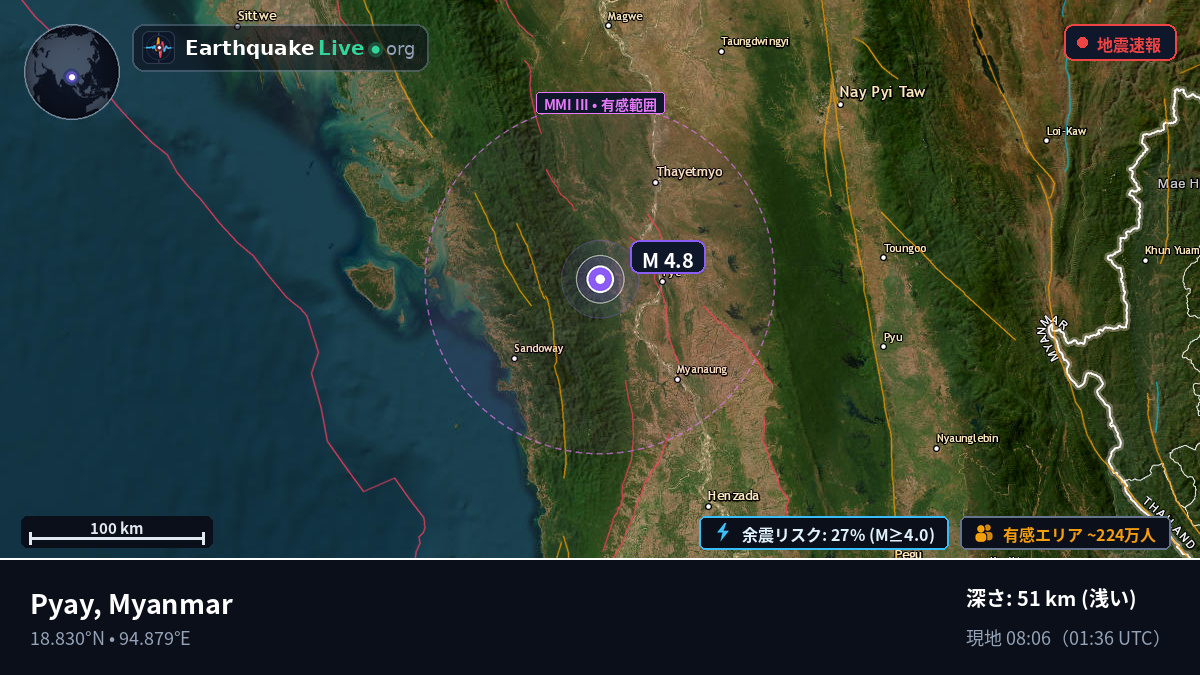Open the 有感エリア ~224万人 panel

pyautogui.click(x=1065, y=534)
